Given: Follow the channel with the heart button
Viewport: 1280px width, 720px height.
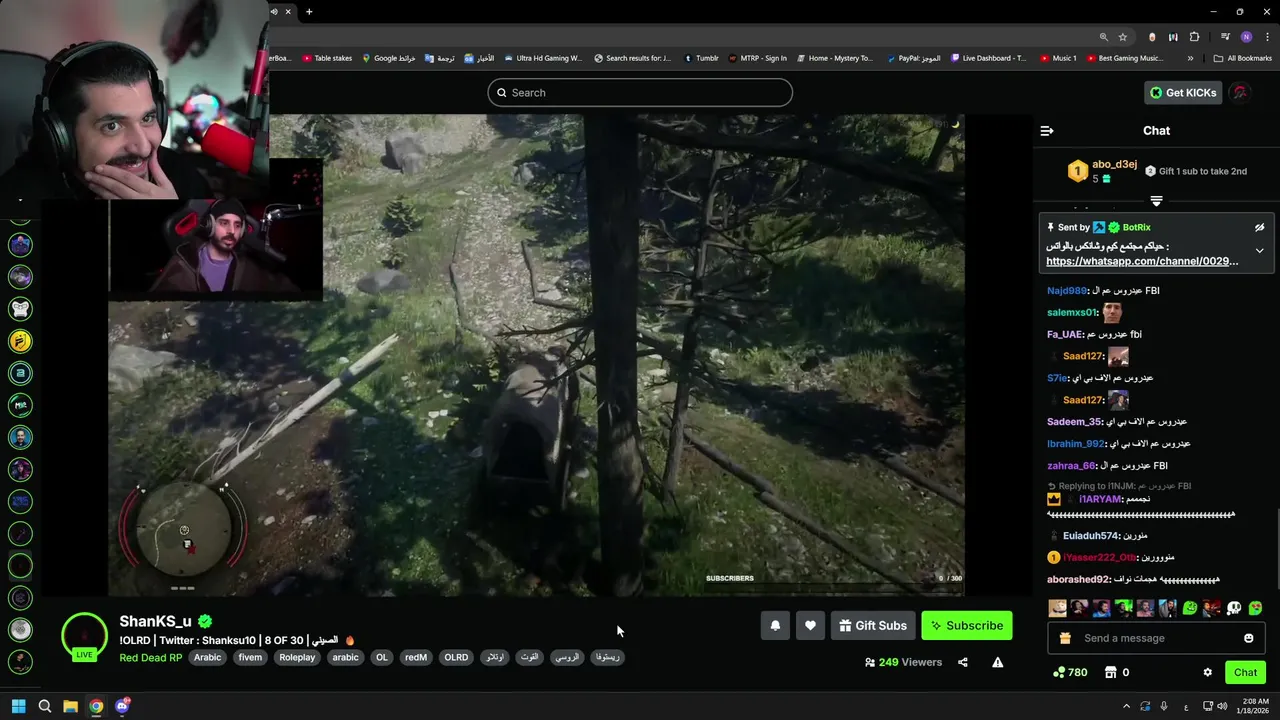Looking at the screenshot, I should pyautogui.click(x=810, y=626).
